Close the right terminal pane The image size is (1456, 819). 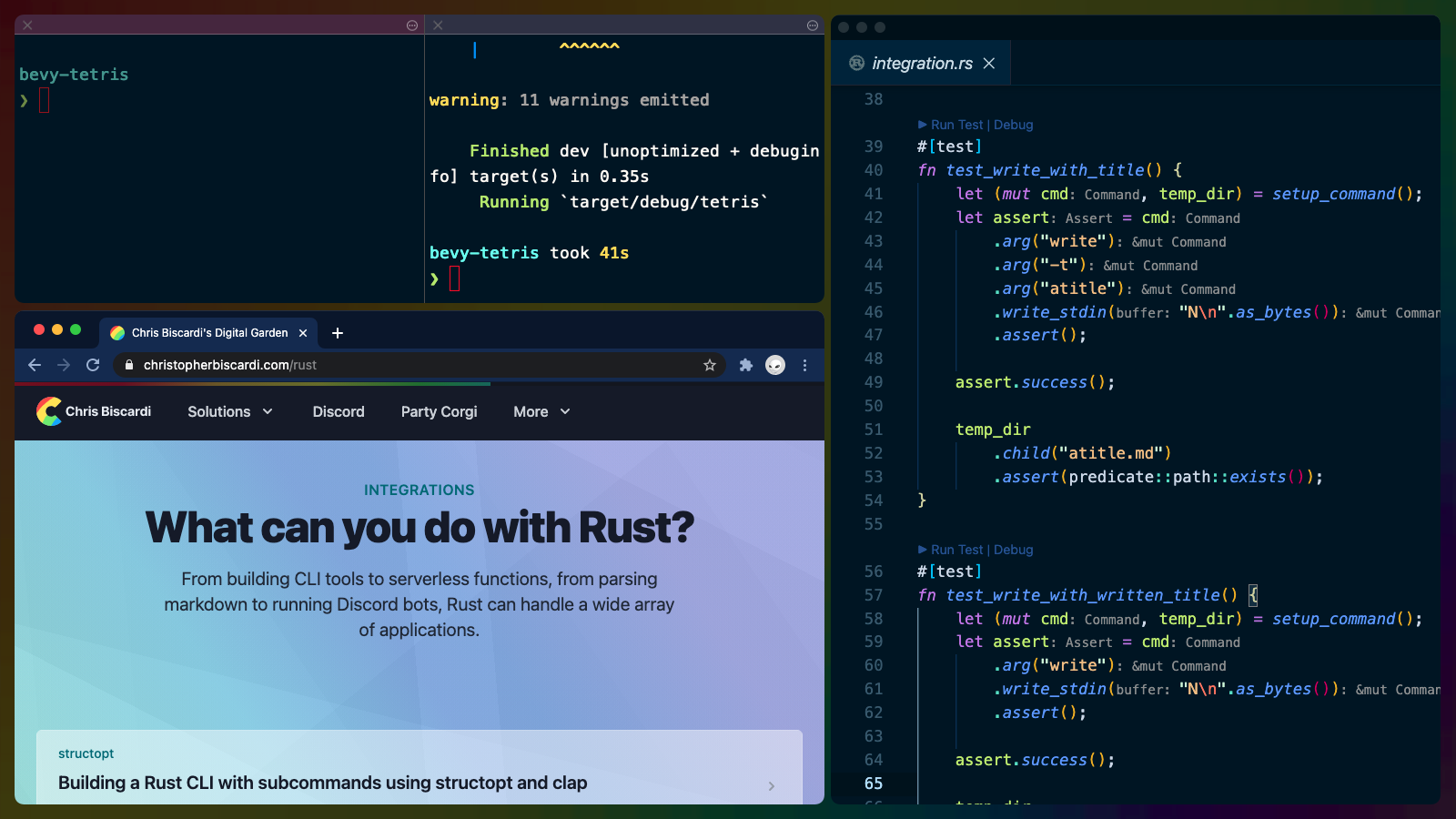coord(438,25)
